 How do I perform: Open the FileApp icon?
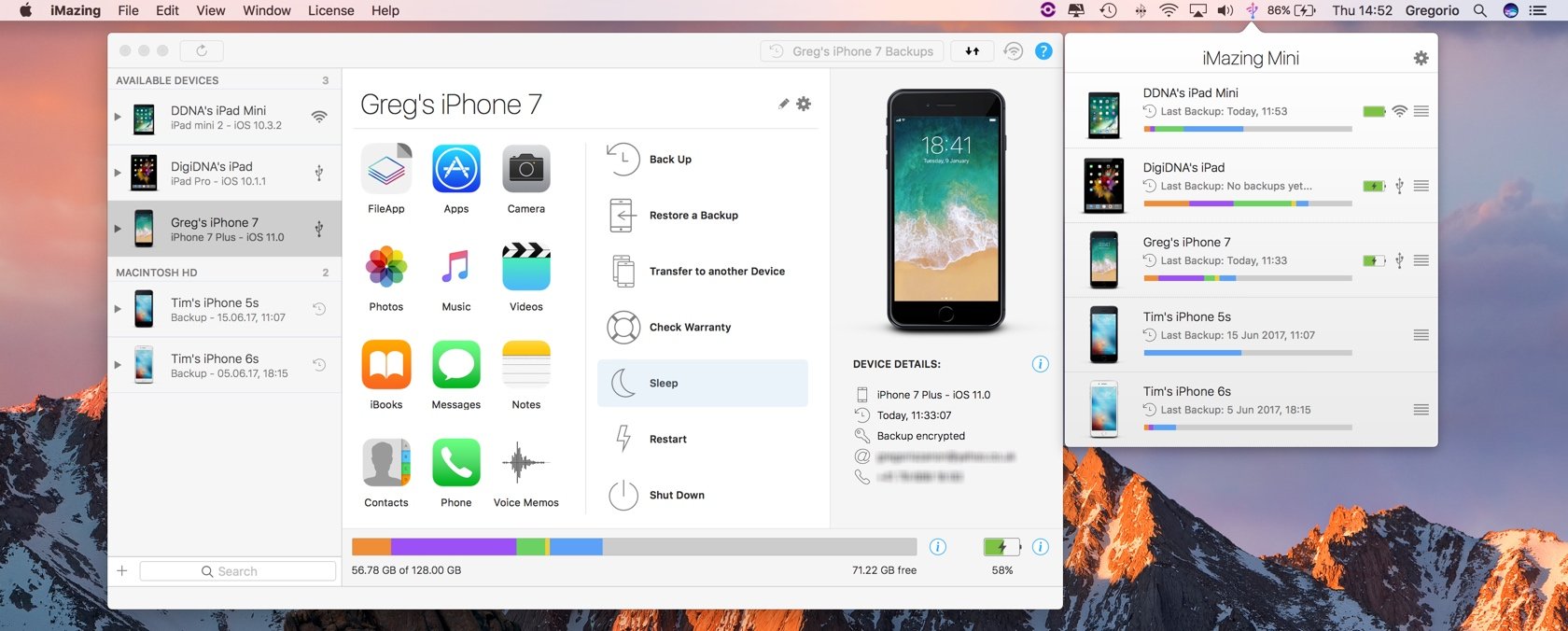click(x=386, y=169)
